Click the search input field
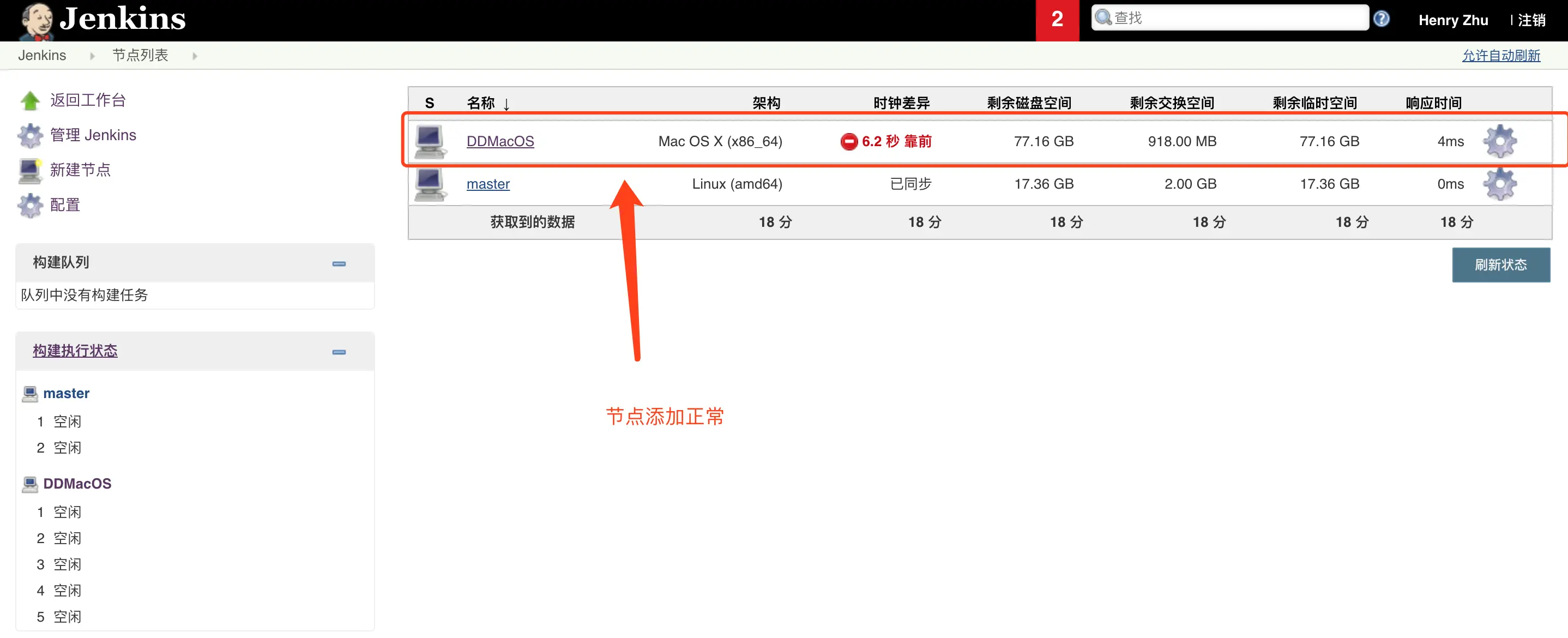Screen dimensions: 1568x638 point(1235,18)
